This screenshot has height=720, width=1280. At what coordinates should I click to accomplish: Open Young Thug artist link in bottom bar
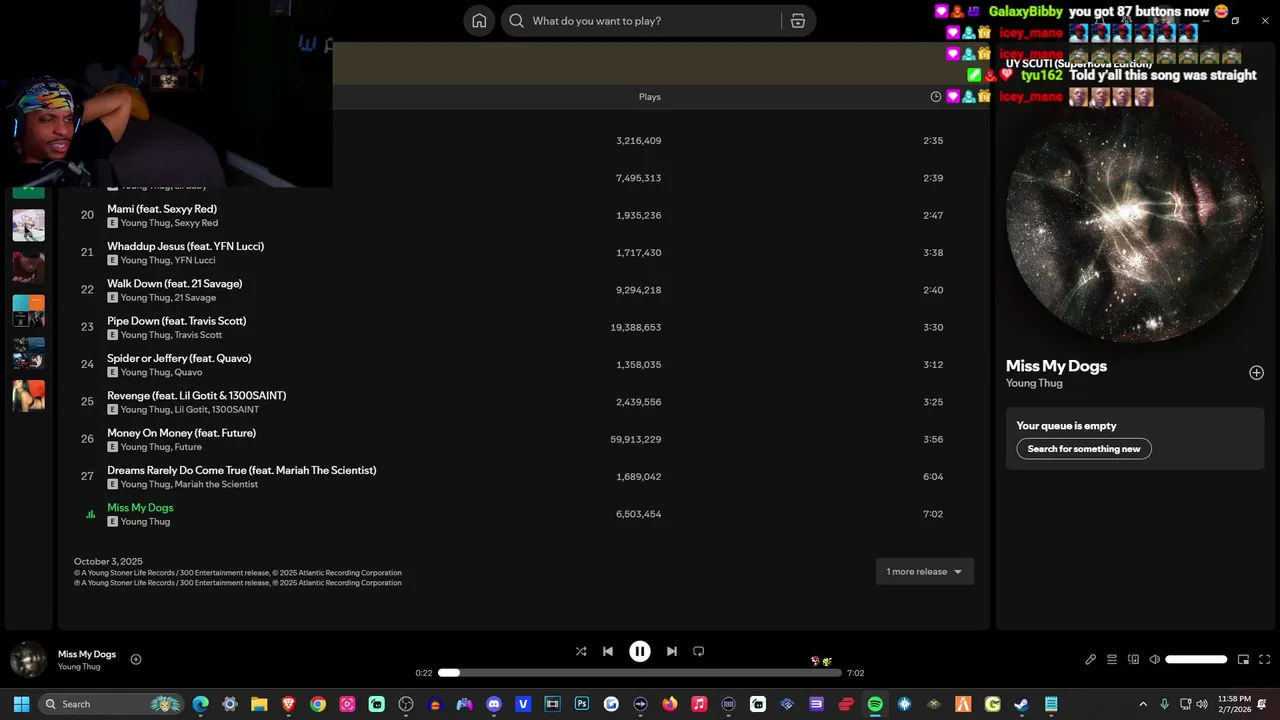coord(79,667)
